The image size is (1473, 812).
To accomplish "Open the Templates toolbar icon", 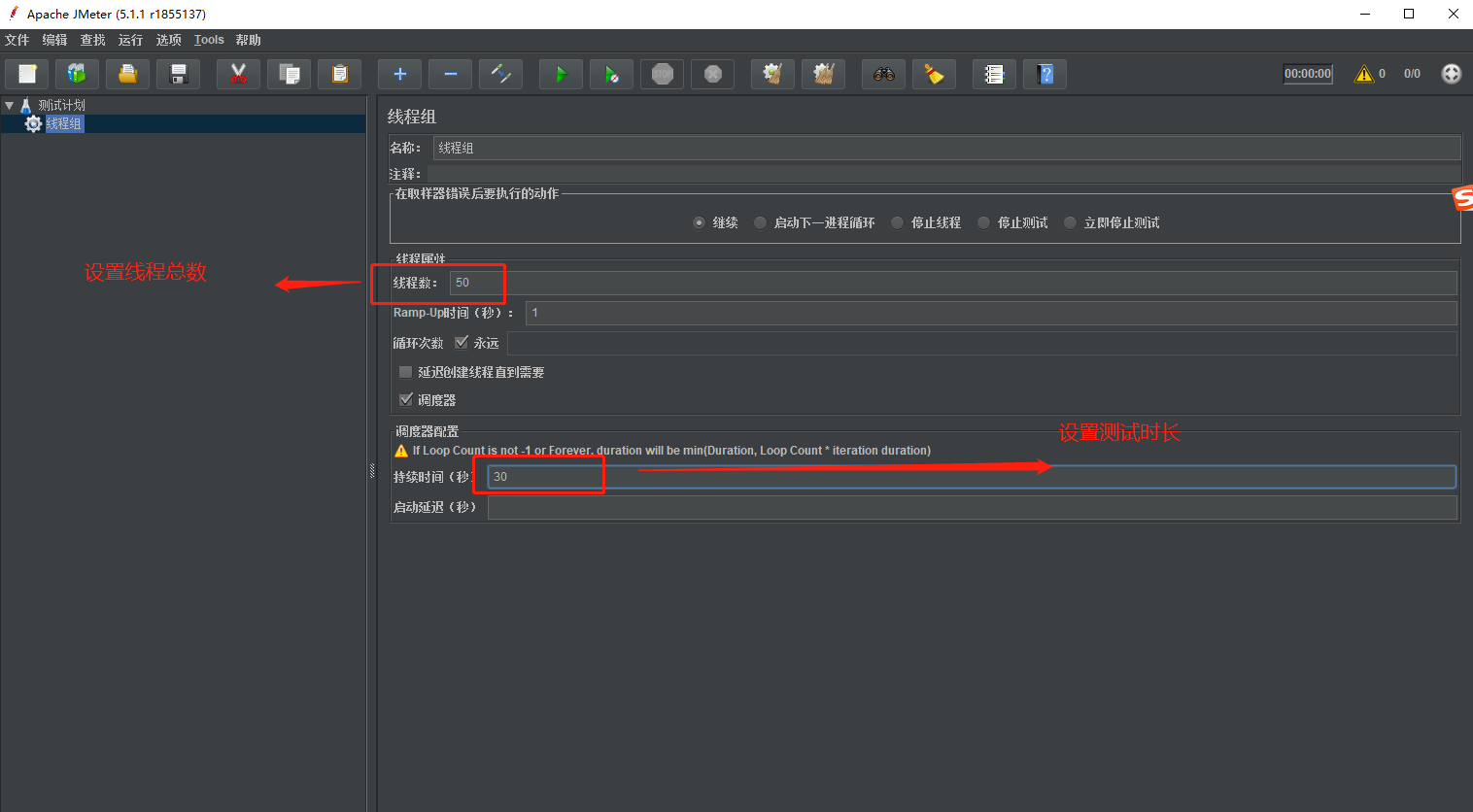I will (x=77, y=74).
